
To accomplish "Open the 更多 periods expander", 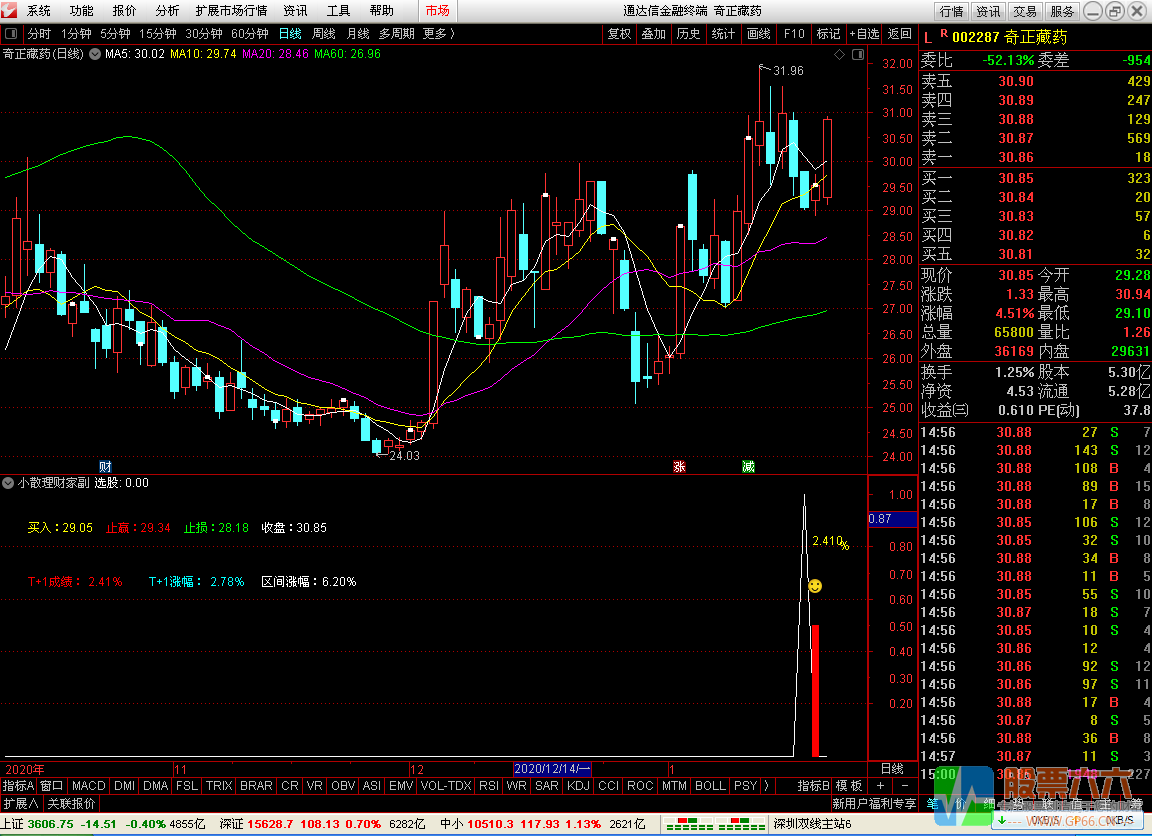I will [438, 33].
